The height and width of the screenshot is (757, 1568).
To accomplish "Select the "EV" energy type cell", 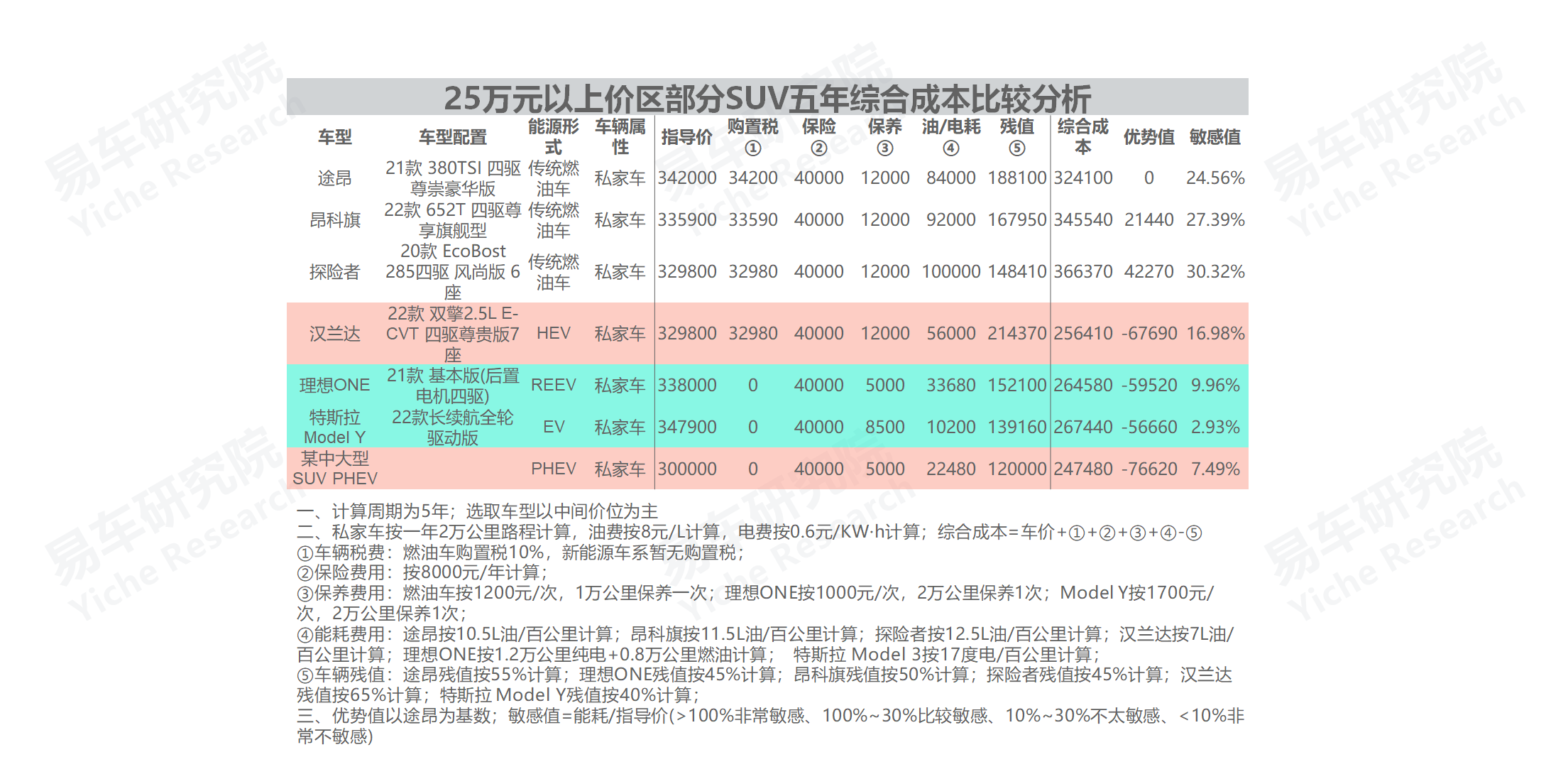I will (554, 427).
